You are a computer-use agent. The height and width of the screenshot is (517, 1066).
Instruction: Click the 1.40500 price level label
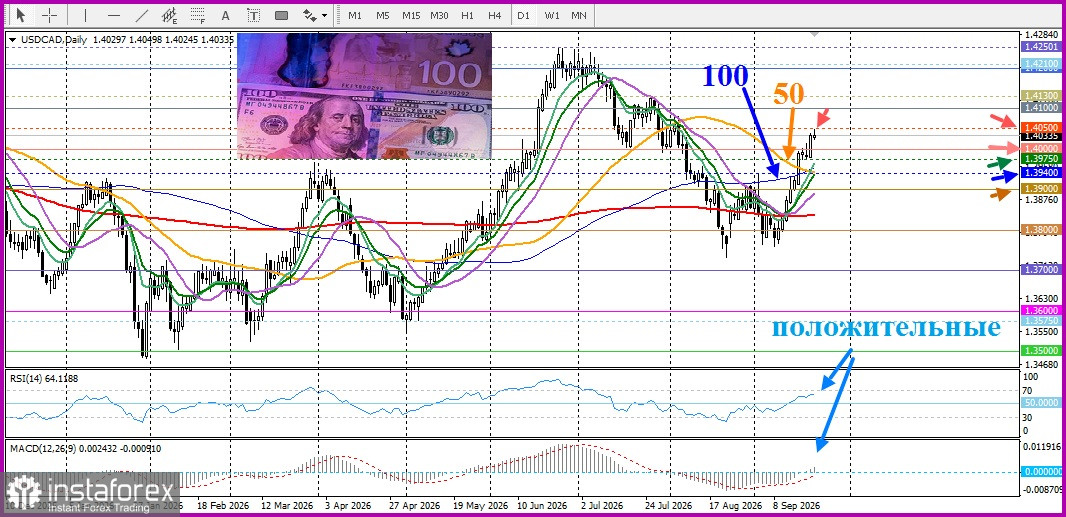tap(1040, 127)
